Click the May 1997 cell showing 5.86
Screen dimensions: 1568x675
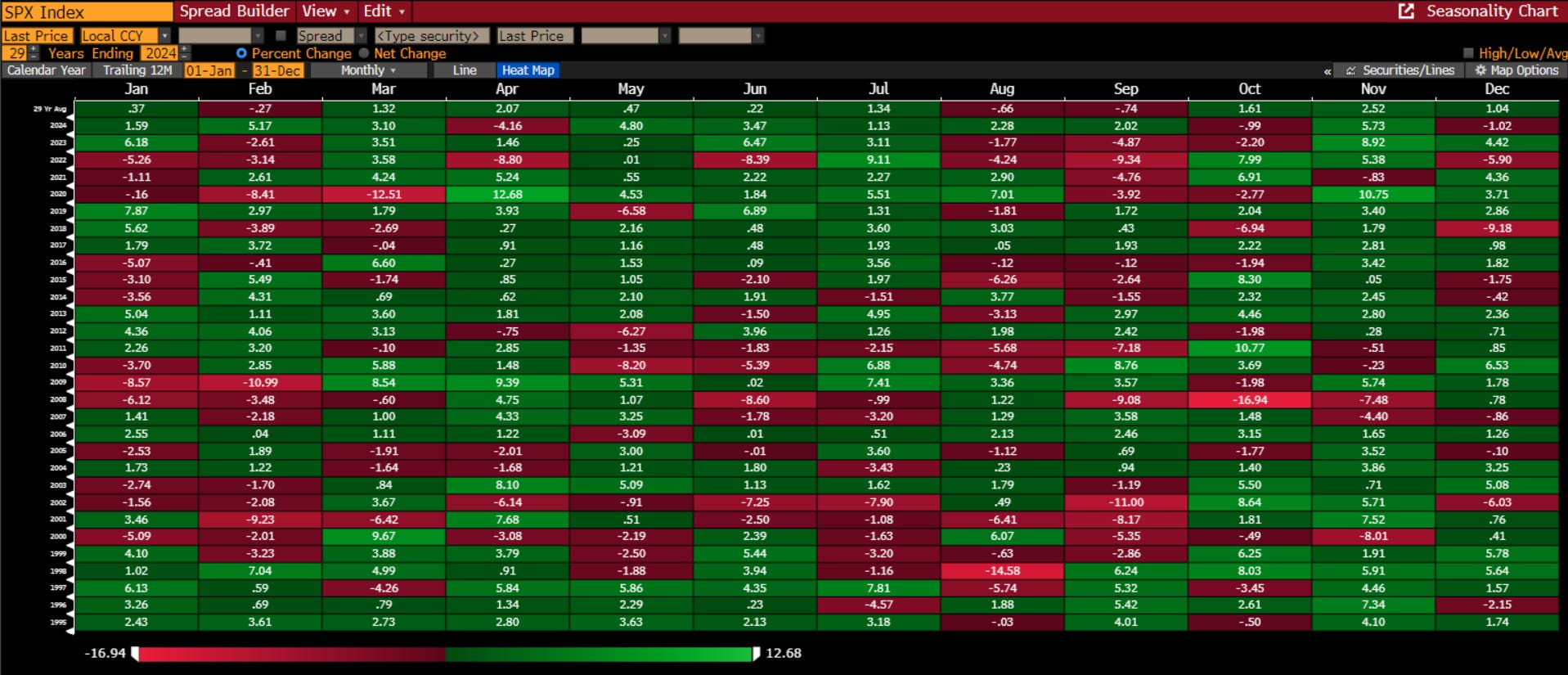pos(631,588)
